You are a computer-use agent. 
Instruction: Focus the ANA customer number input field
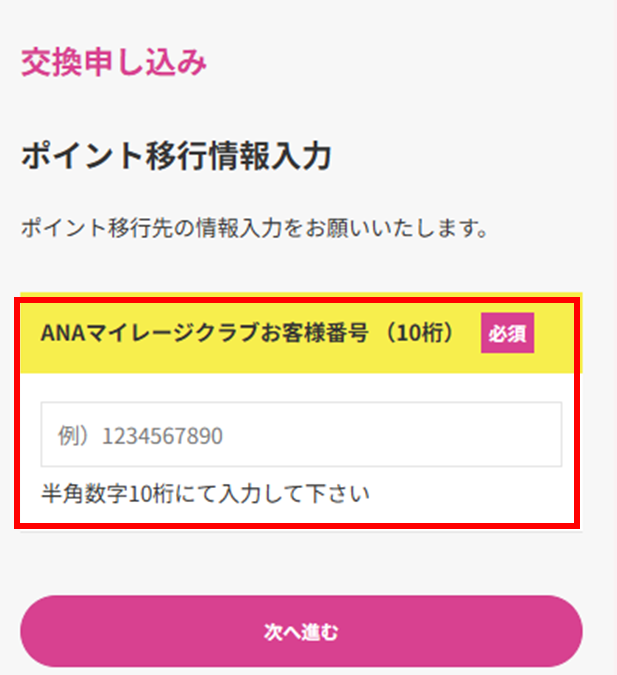pyautogui.click(x=301, y=435)
